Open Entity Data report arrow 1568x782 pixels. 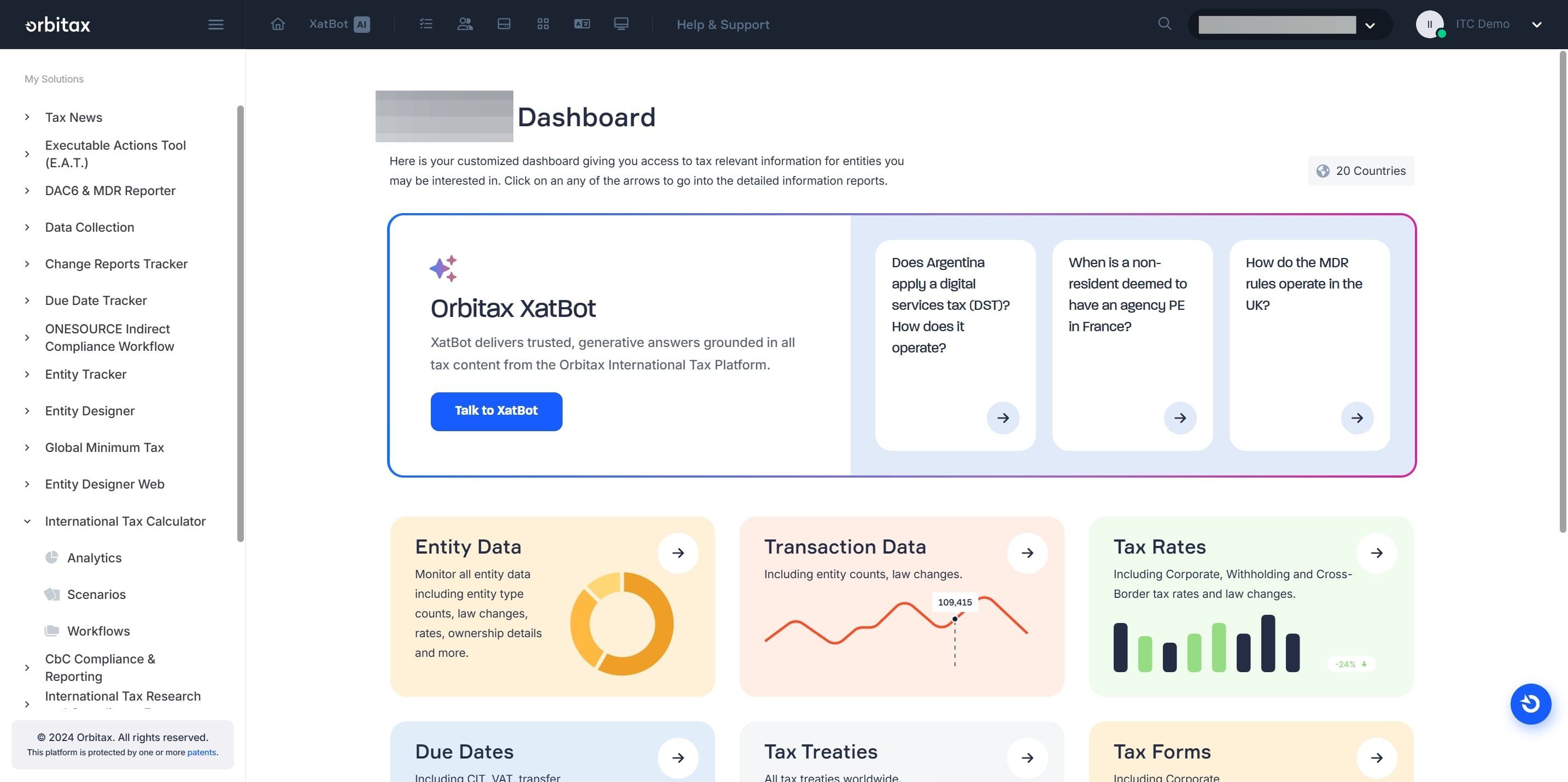tap(677, 552)
